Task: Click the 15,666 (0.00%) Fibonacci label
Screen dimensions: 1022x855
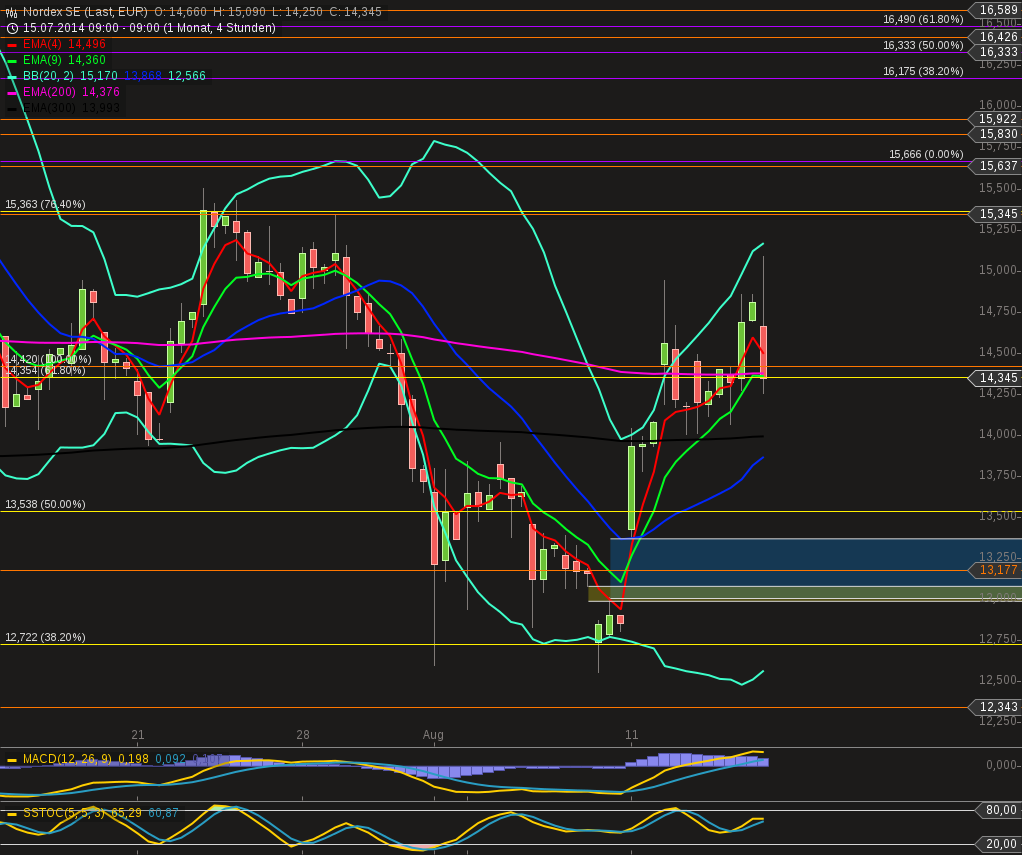Action: click(926, 154)
